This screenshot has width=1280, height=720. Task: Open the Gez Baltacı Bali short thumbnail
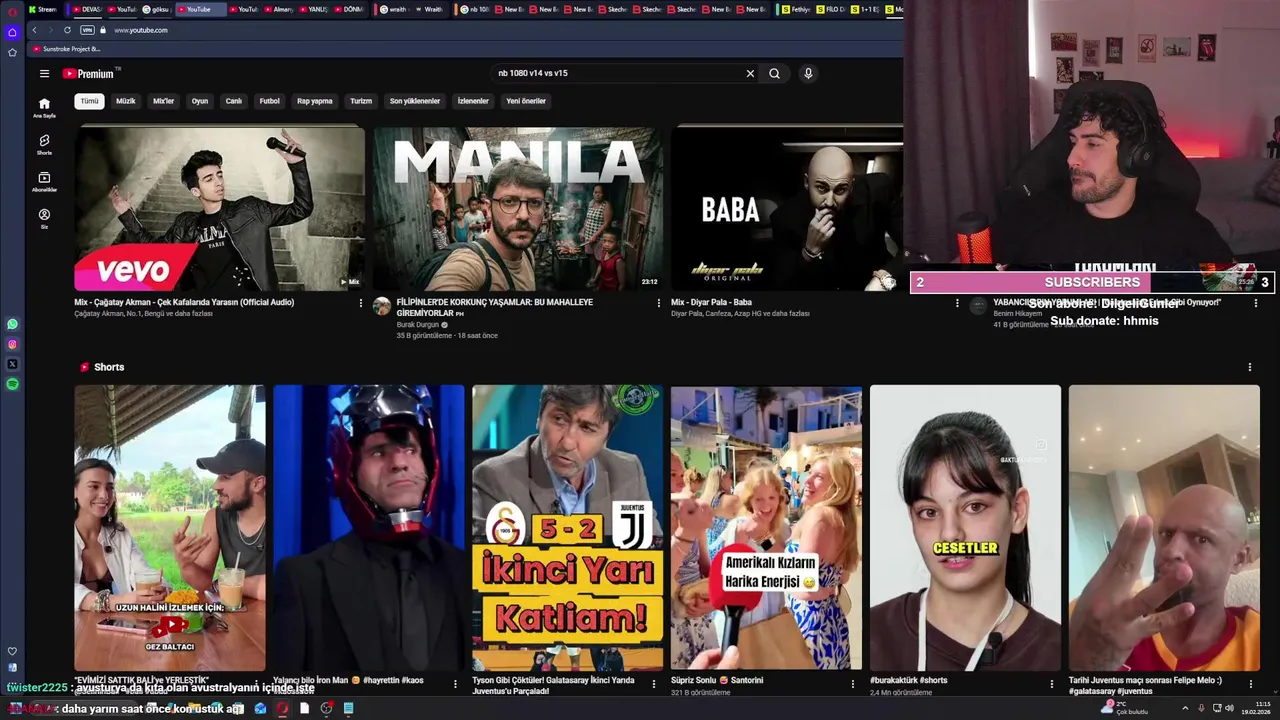pyautogui.click(x=170, y=528)
